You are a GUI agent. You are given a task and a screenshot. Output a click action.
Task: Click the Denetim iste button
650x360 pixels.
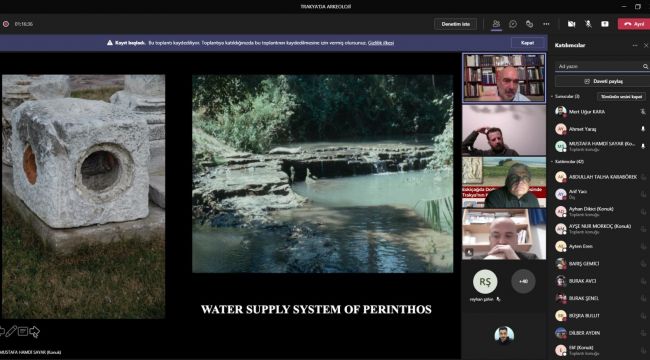pyautogui.click(x=456, y=24)
